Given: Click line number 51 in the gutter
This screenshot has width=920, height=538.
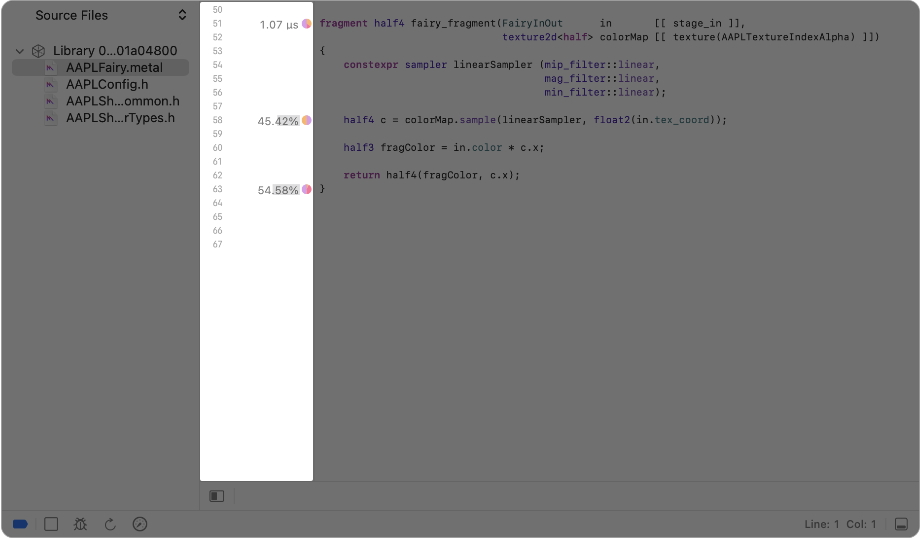Looking at the screenshot, I should tap(218, 23).
